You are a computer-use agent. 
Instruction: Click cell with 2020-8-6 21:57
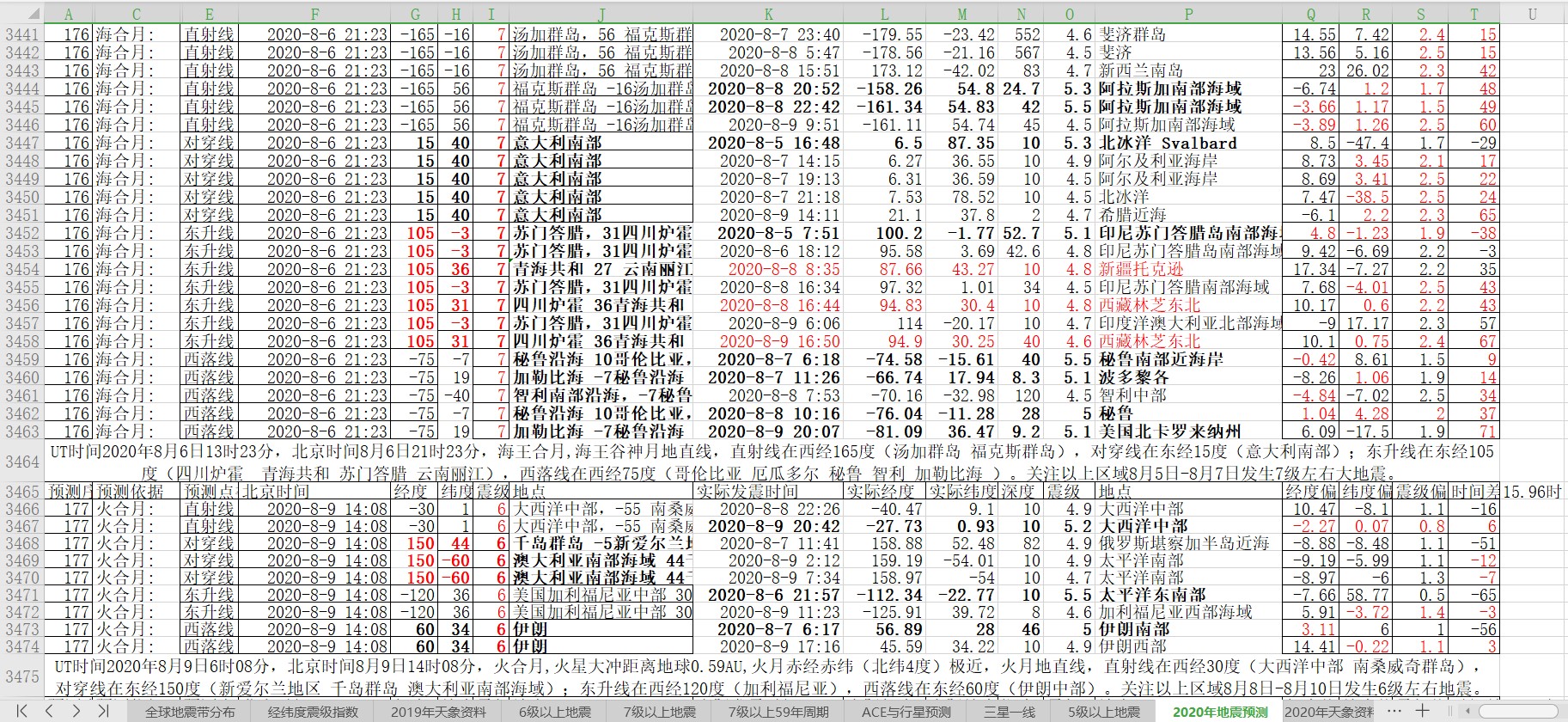[x=768, y=595]
